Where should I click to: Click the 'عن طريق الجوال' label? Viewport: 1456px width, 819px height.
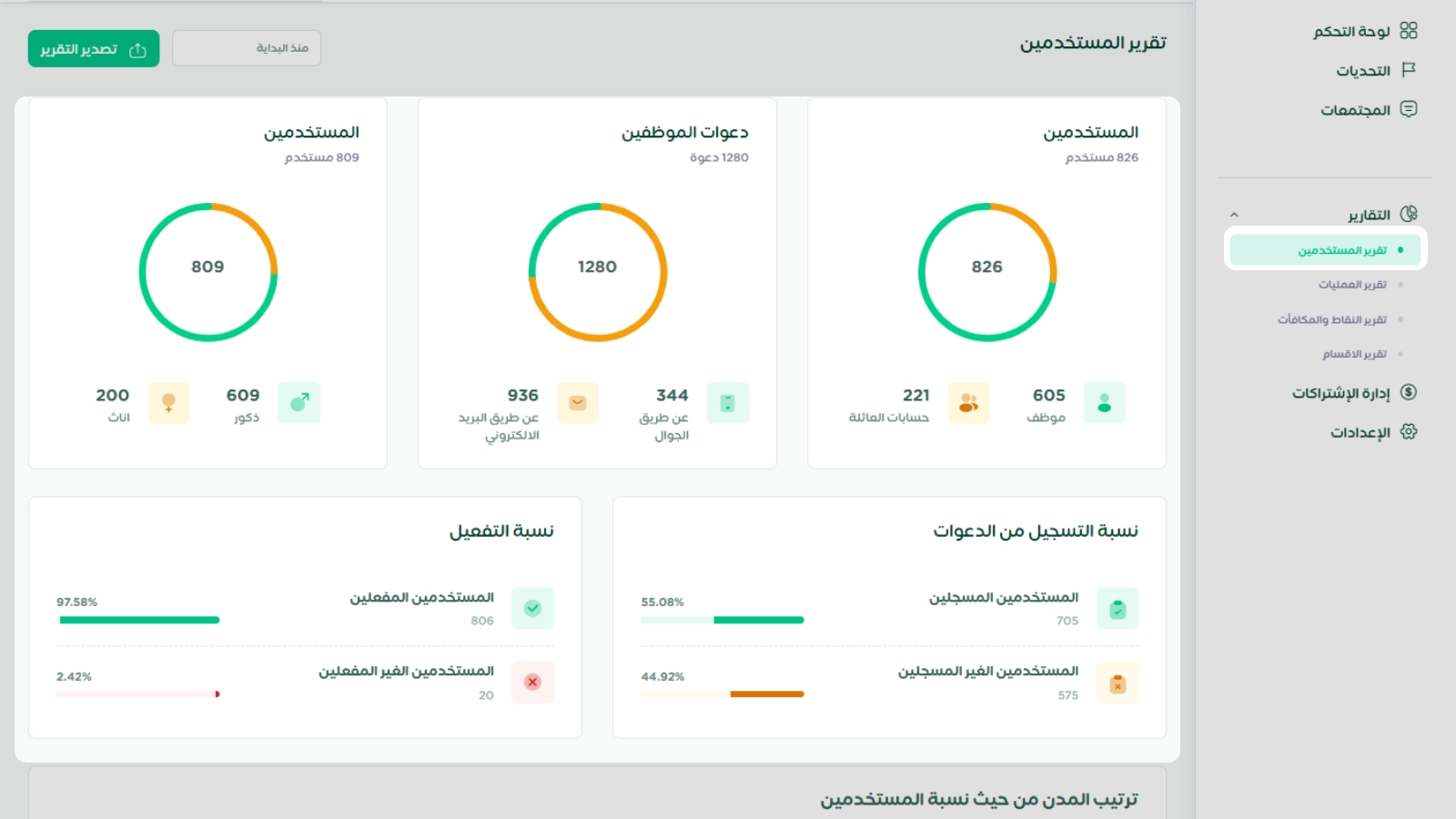[664, 427]
